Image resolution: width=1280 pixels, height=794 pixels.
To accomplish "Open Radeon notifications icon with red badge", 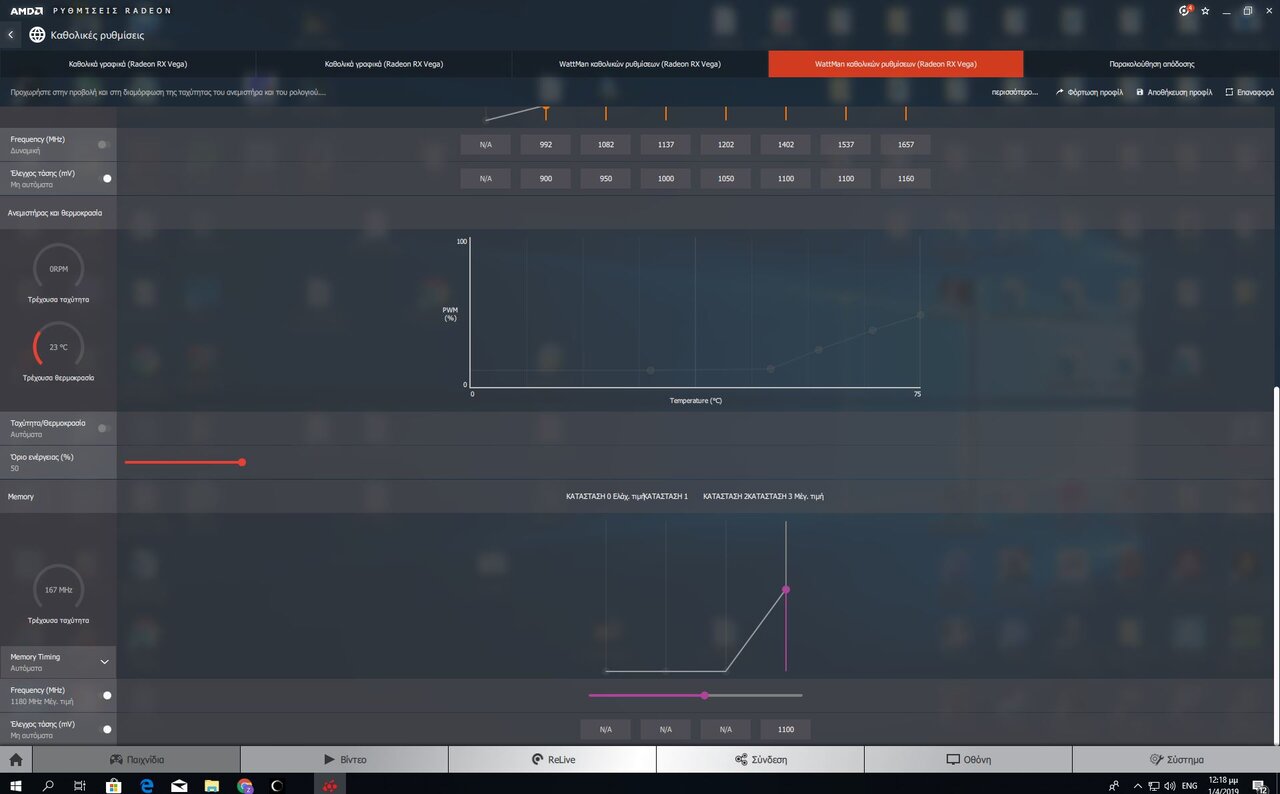I will 1185,10.
